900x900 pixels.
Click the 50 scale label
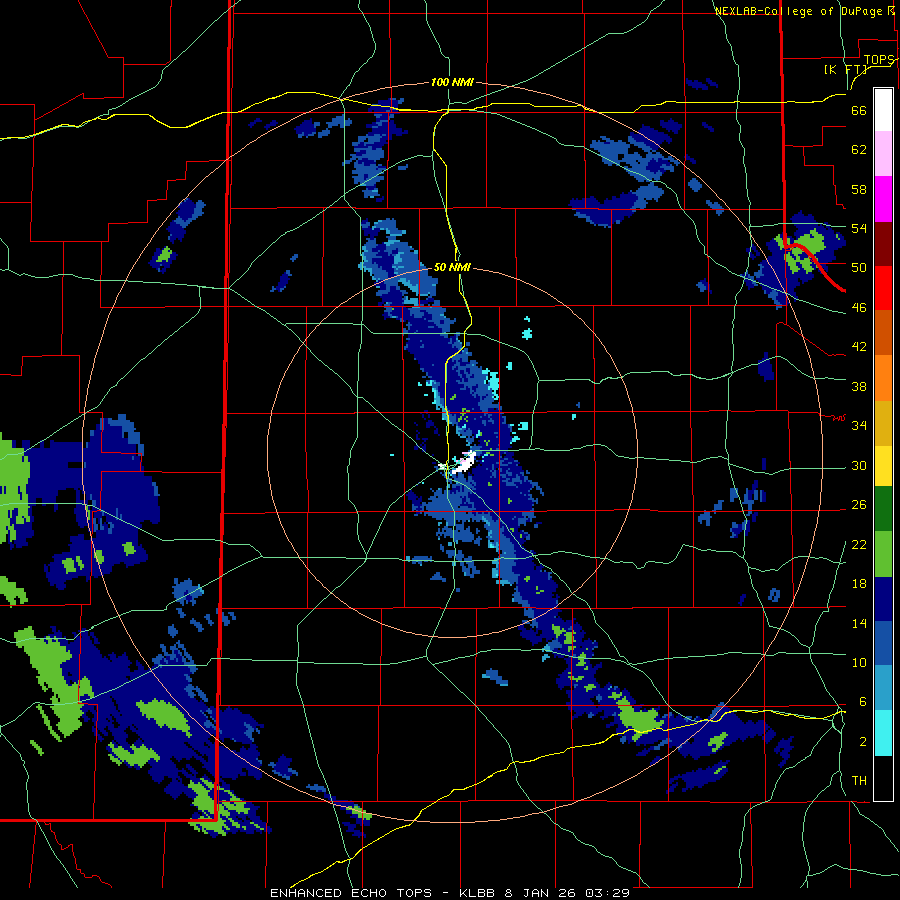pyautogui.click(x=859, y=267)
